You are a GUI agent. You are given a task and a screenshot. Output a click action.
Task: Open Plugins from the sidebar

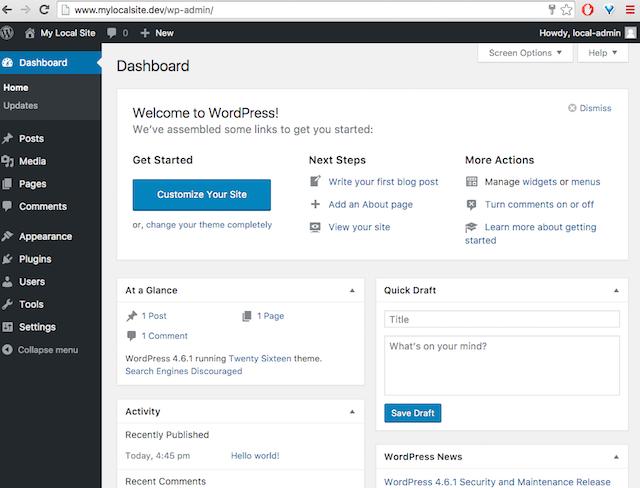point(34,259)
